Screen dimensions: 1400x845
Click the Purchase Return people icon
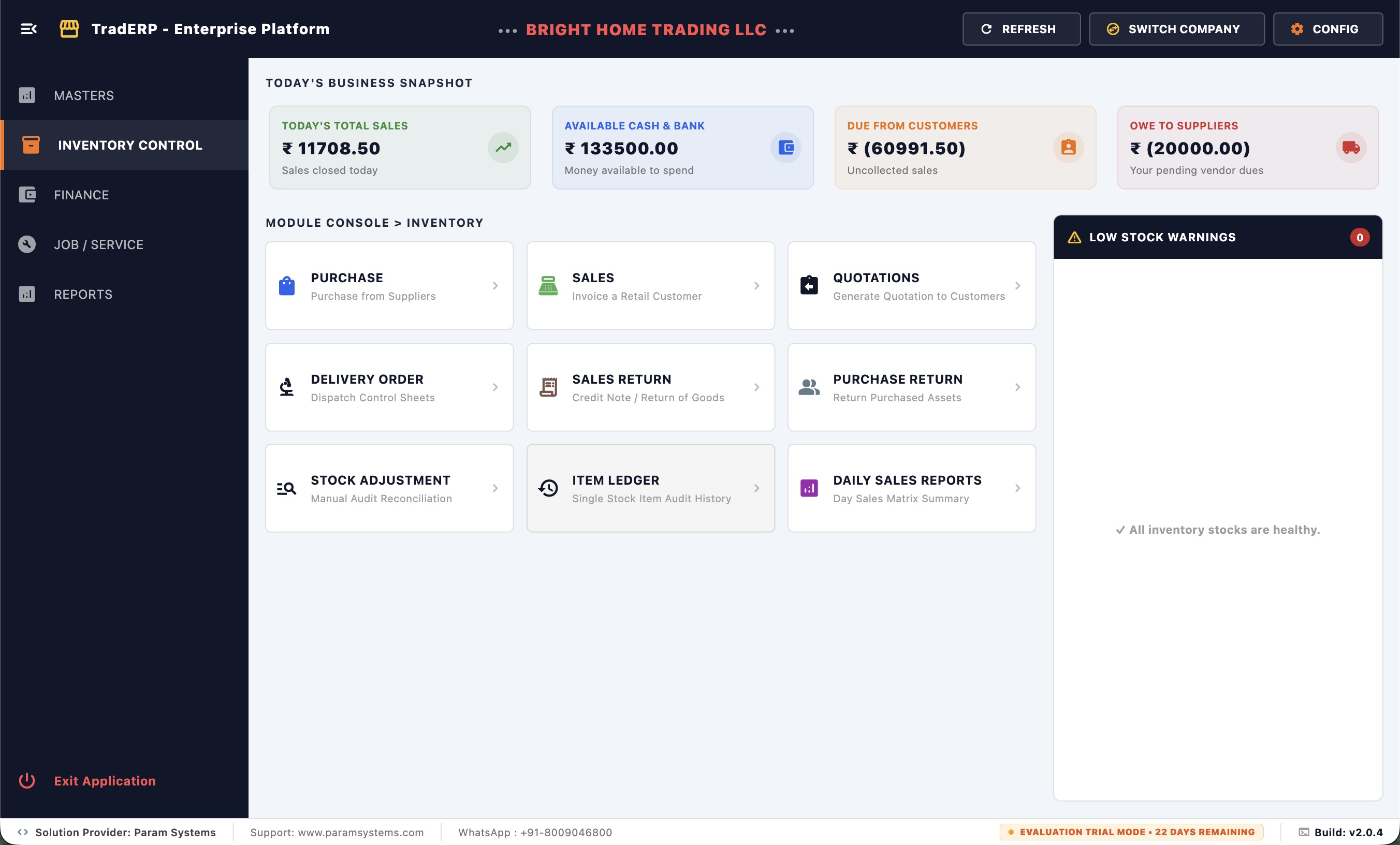[x=809, y=387]
